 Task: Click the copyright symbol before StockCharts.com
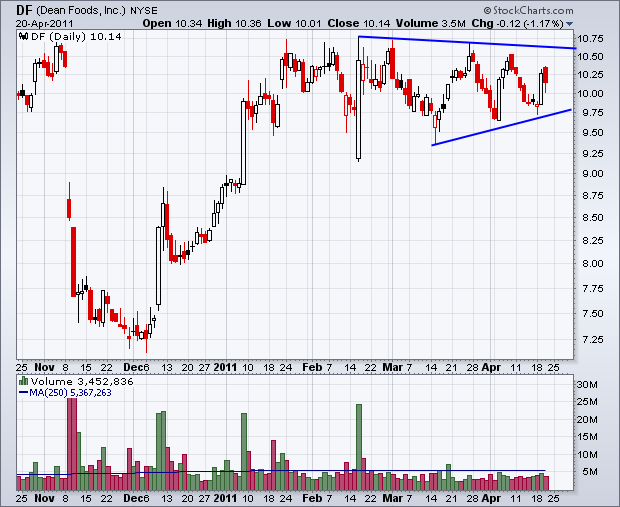pyautogui.click(x=488, y=11)
